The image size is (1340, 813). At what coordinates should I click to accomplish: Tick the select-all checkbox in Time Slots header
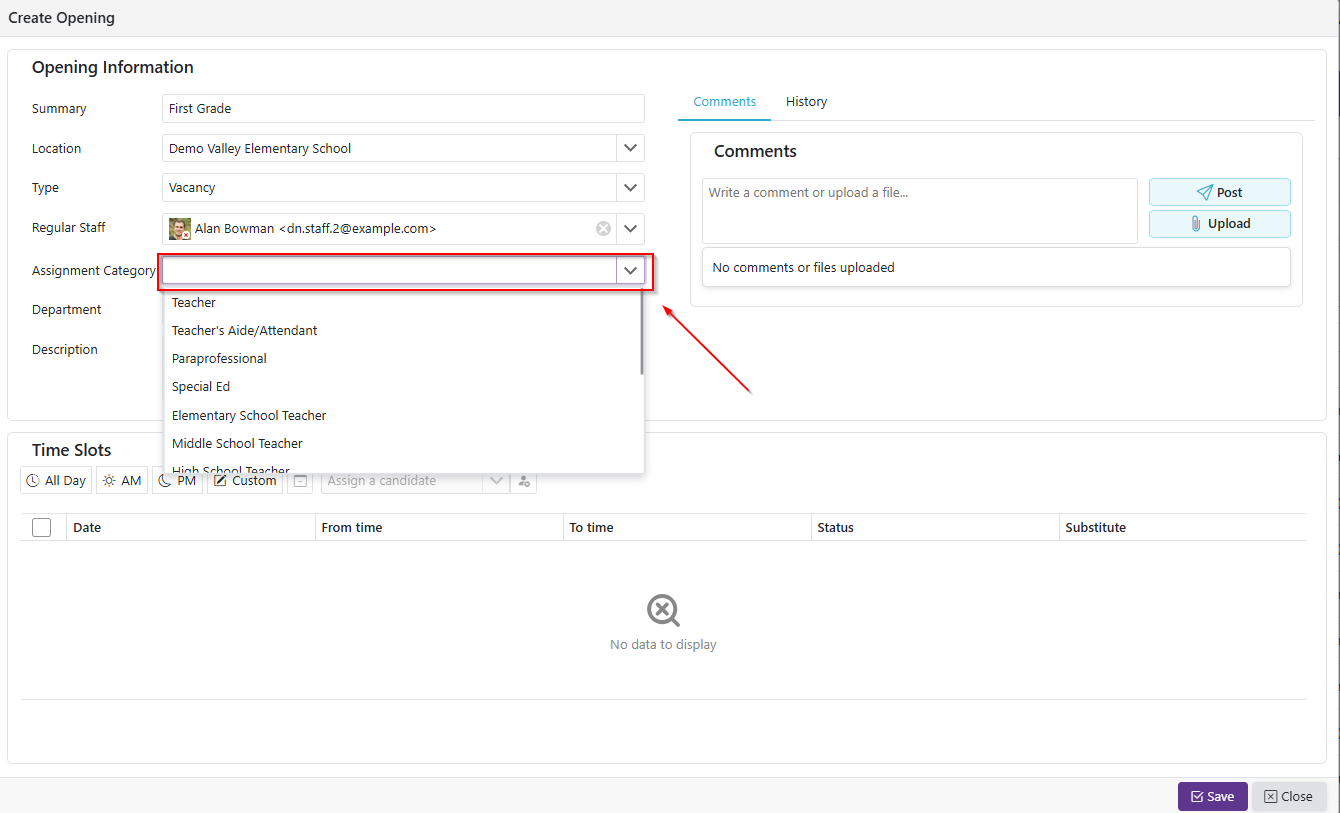[x=42, y=527]
